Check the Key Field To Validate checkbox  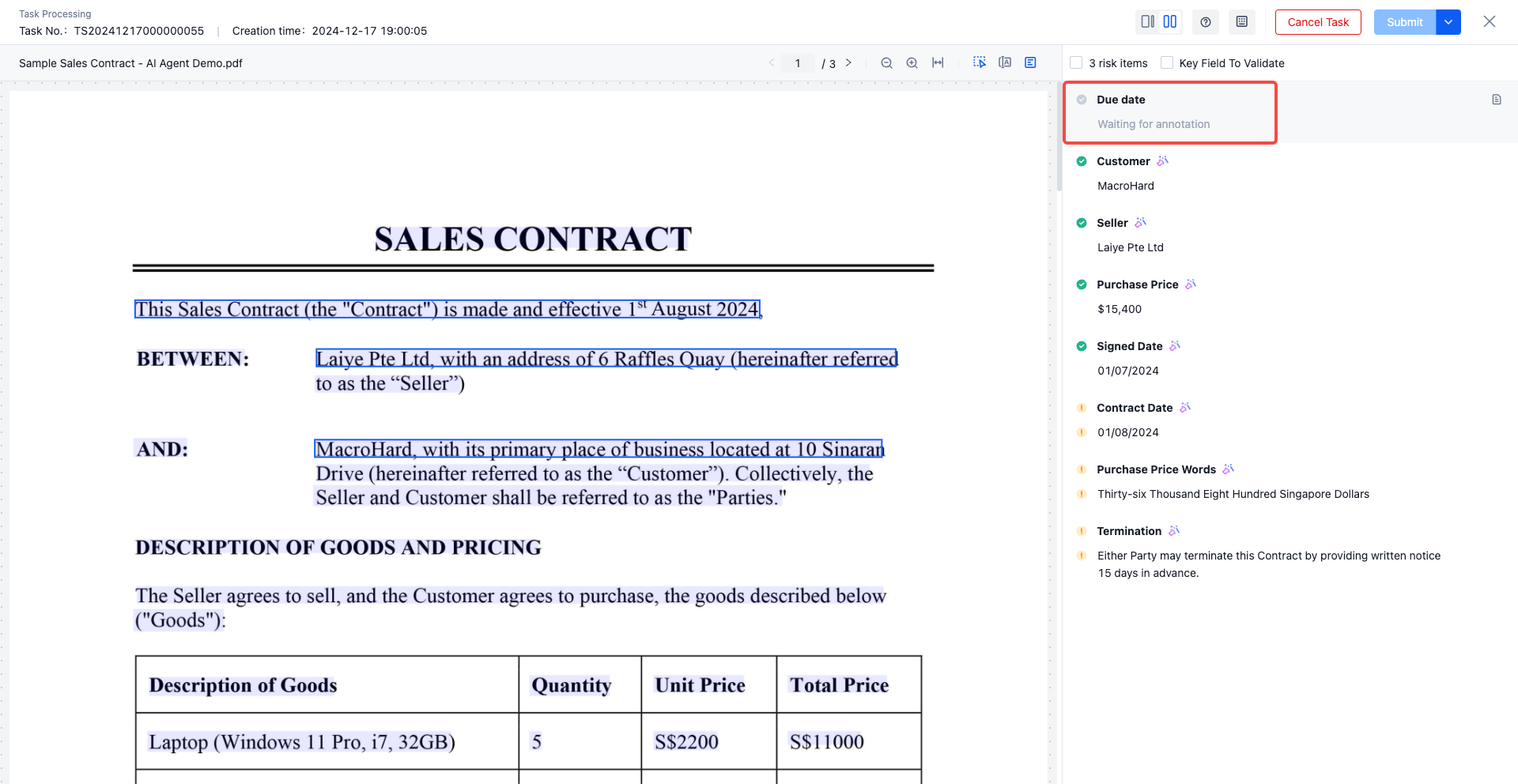[1167, 63]
